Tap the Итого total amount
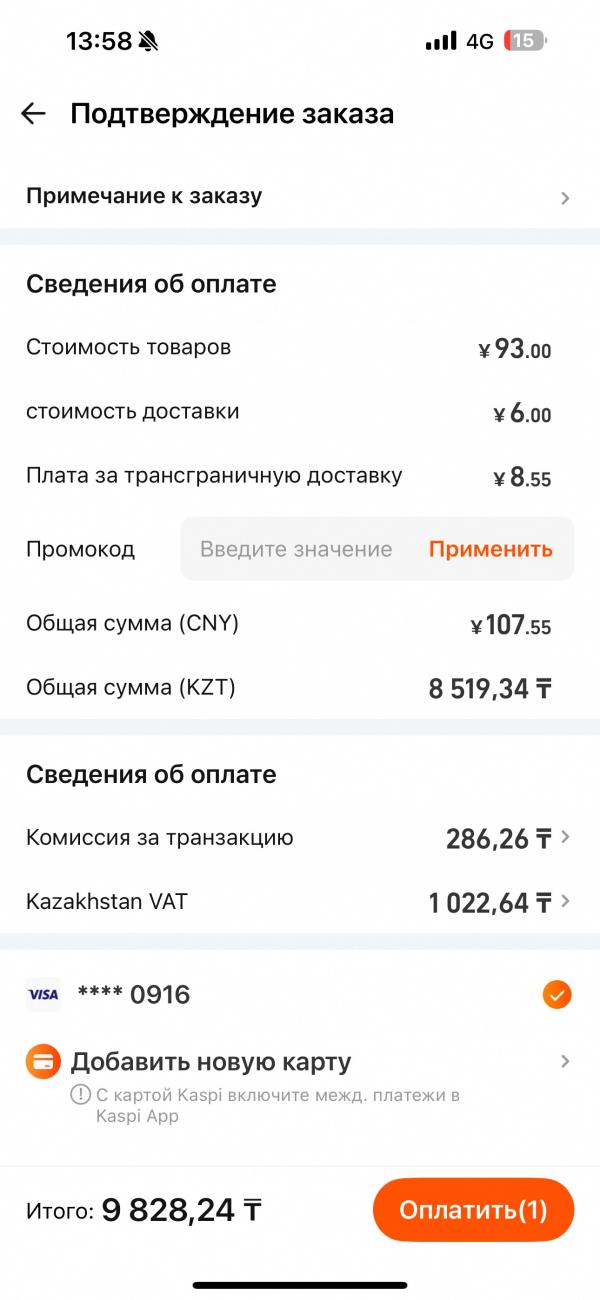This screenshot has height=1300, width=600. point(181,1211)
